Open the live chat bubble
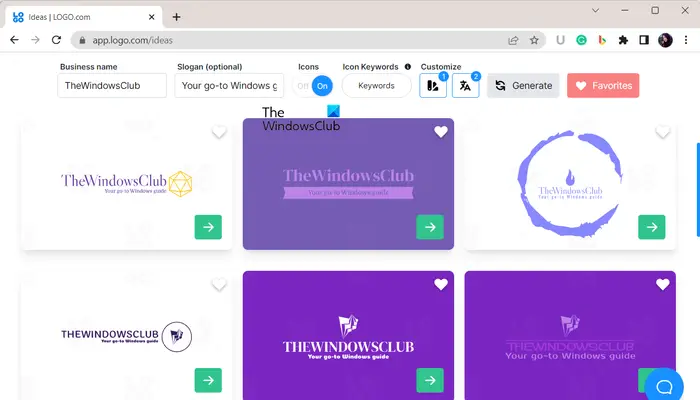700x400 pixels. click(664, 385)
